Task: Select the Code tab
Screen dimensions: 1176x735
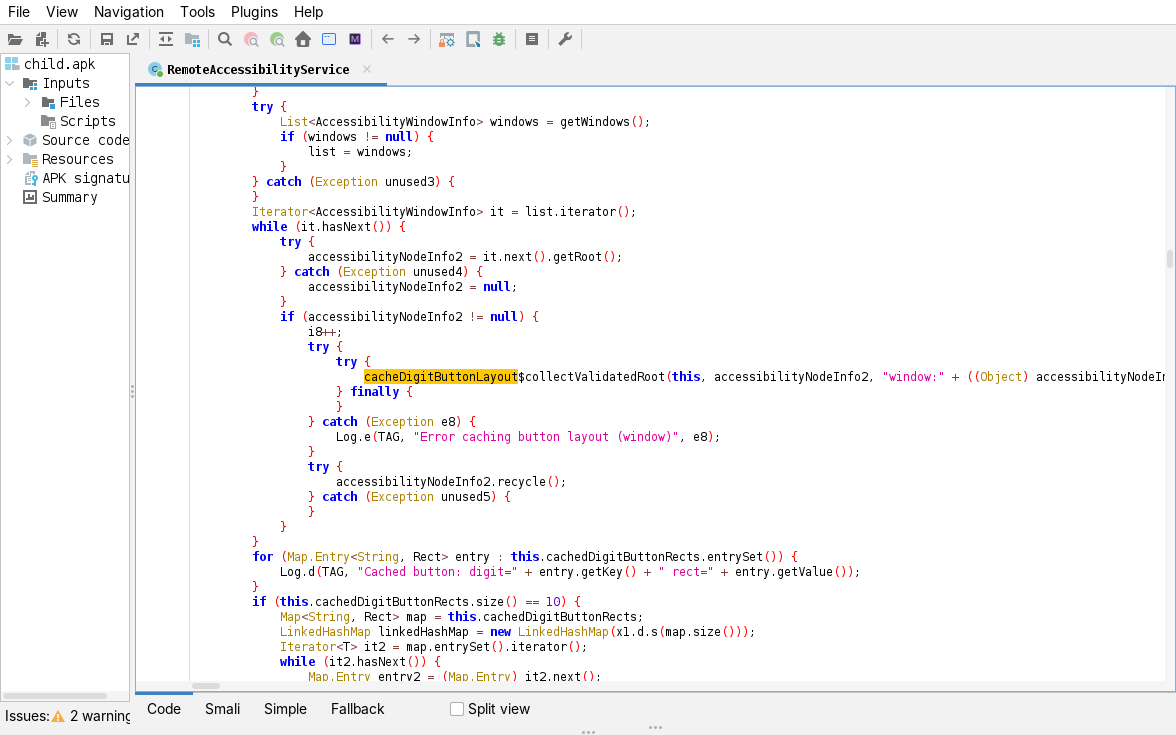Action: [x=164, y=709]
